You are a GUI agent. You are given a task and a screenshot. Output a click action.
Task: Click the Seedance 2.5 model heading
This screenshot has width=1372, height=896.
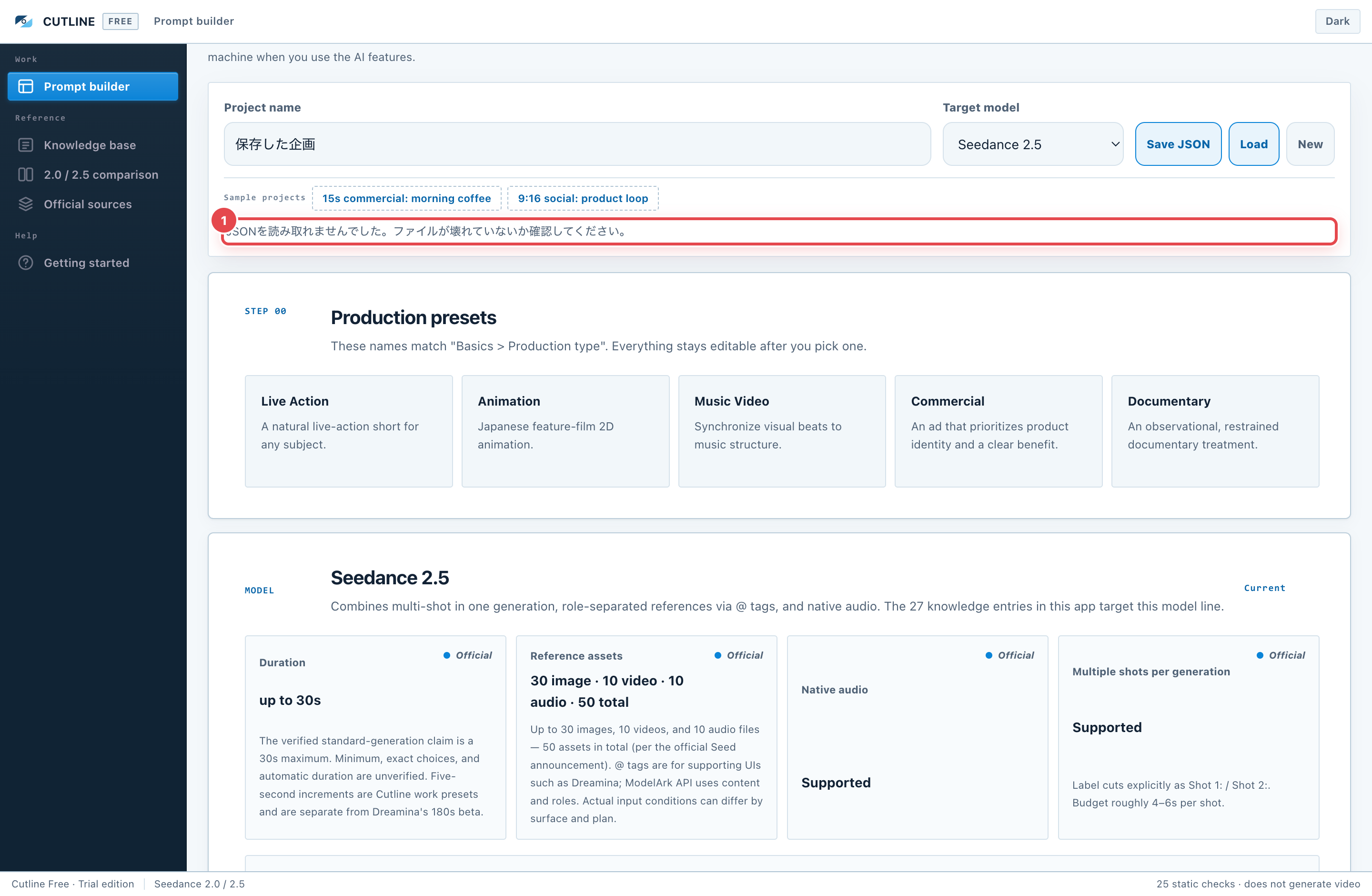click(x=390, y=578)
